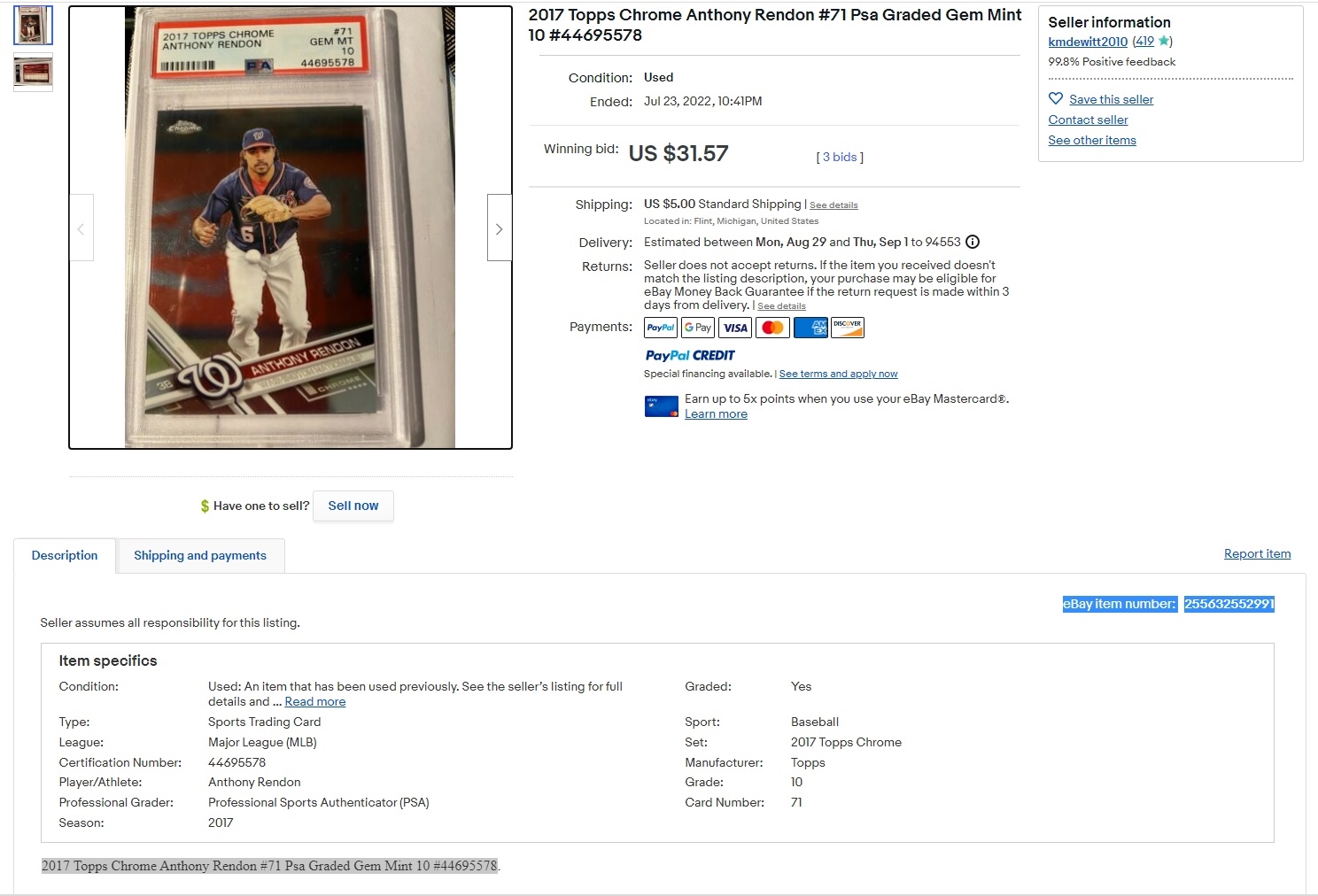
Task: Show previous image with left arrow
Action: pyautogui.click(x=81, y=228)
